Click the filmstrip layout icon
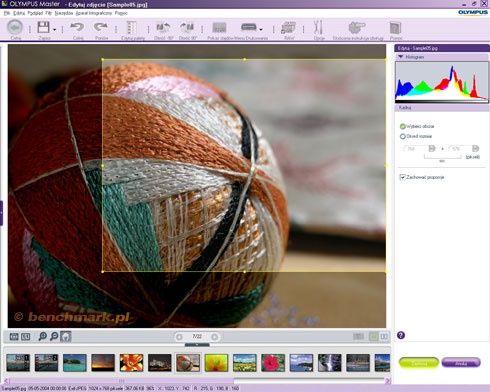This screenshot has width=490, height=392. click(x=358, y=336)
